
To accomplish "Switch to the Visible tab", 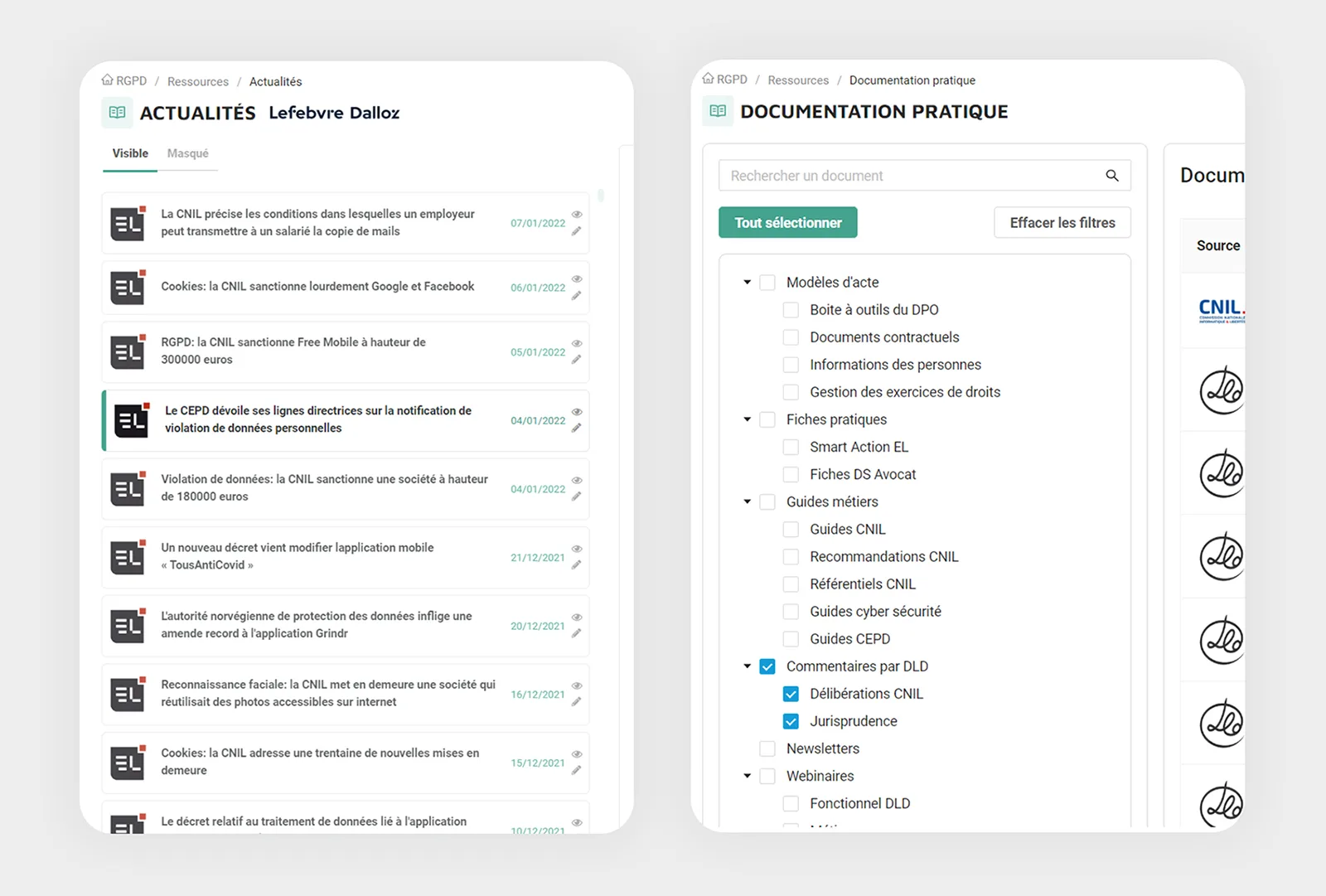I will [130, 153].
